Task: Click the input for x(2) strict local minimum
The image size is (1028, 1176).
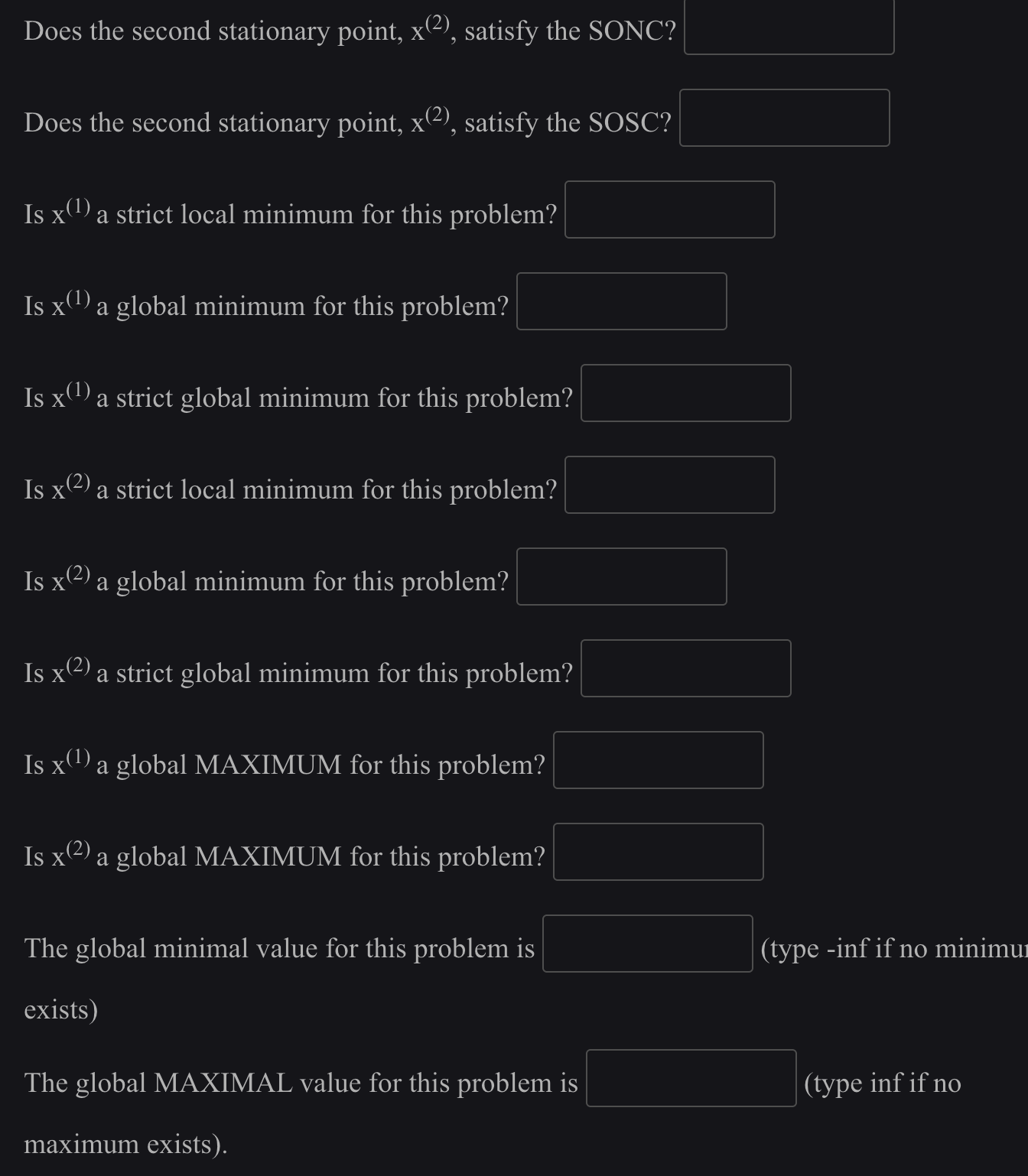Action: pos(669,485)
